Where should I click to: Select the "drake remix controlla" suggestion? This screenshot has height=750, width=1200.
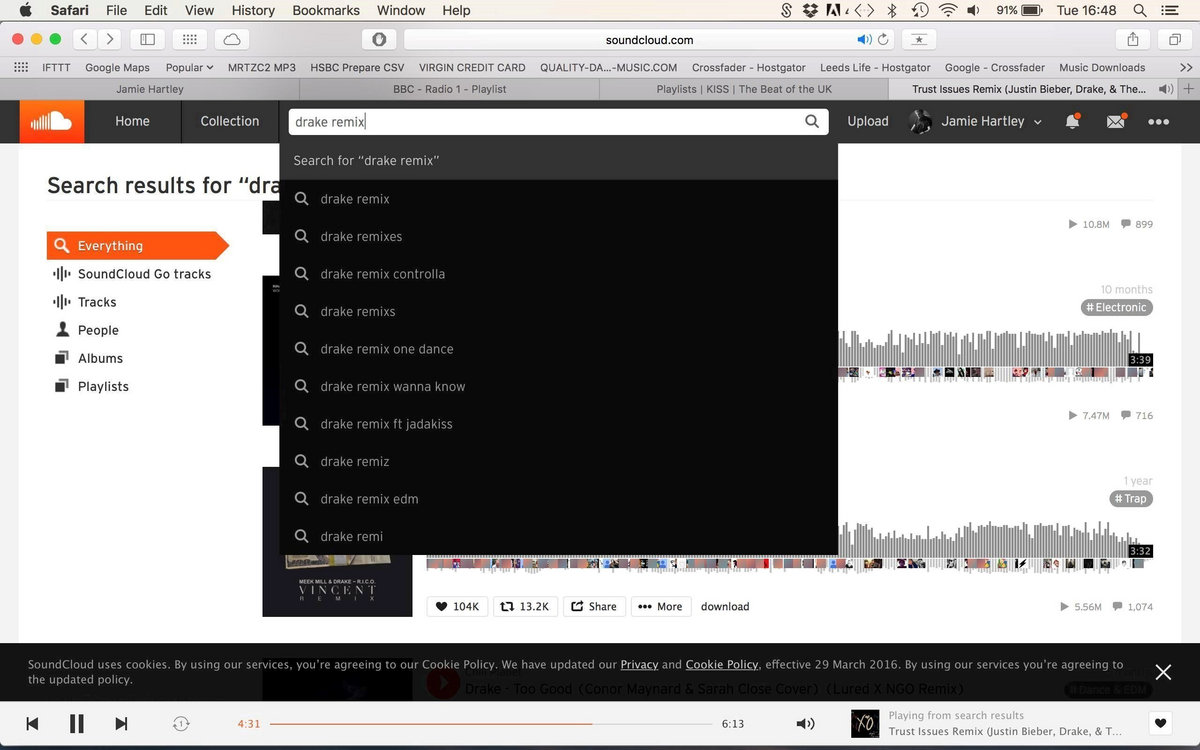click(382, 274)
